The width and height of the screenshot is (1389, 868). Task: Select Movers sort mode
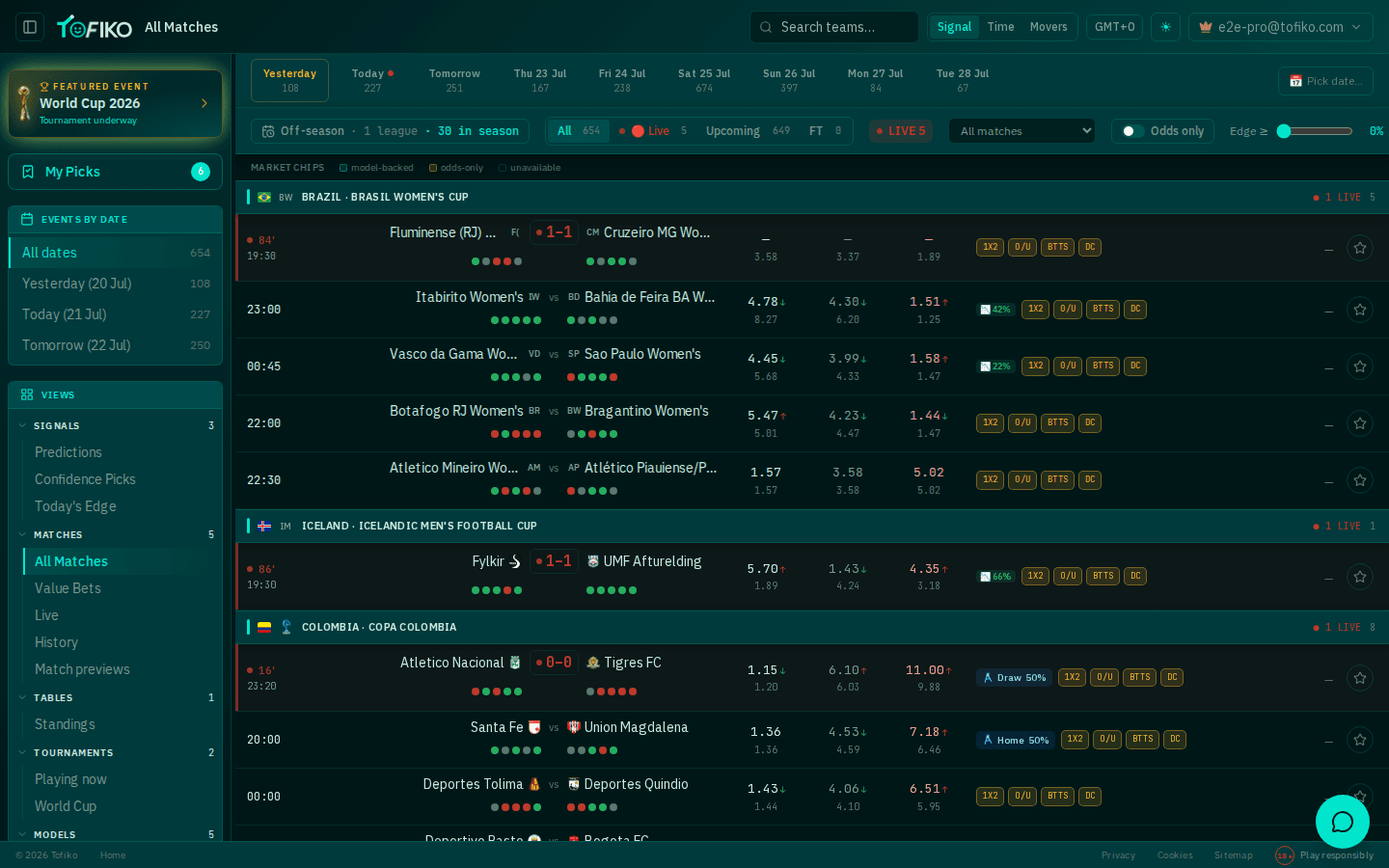tap(1049, 27)
